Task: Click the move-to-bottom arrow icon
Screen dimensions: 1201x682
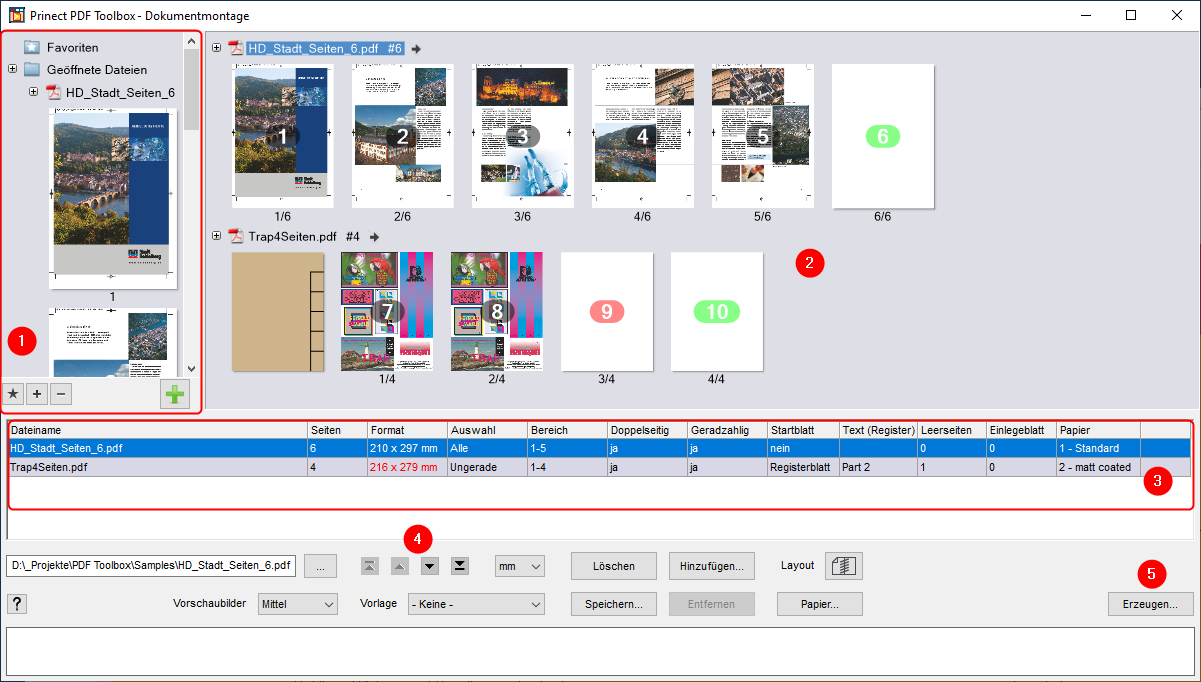Action: click(460, 566)
